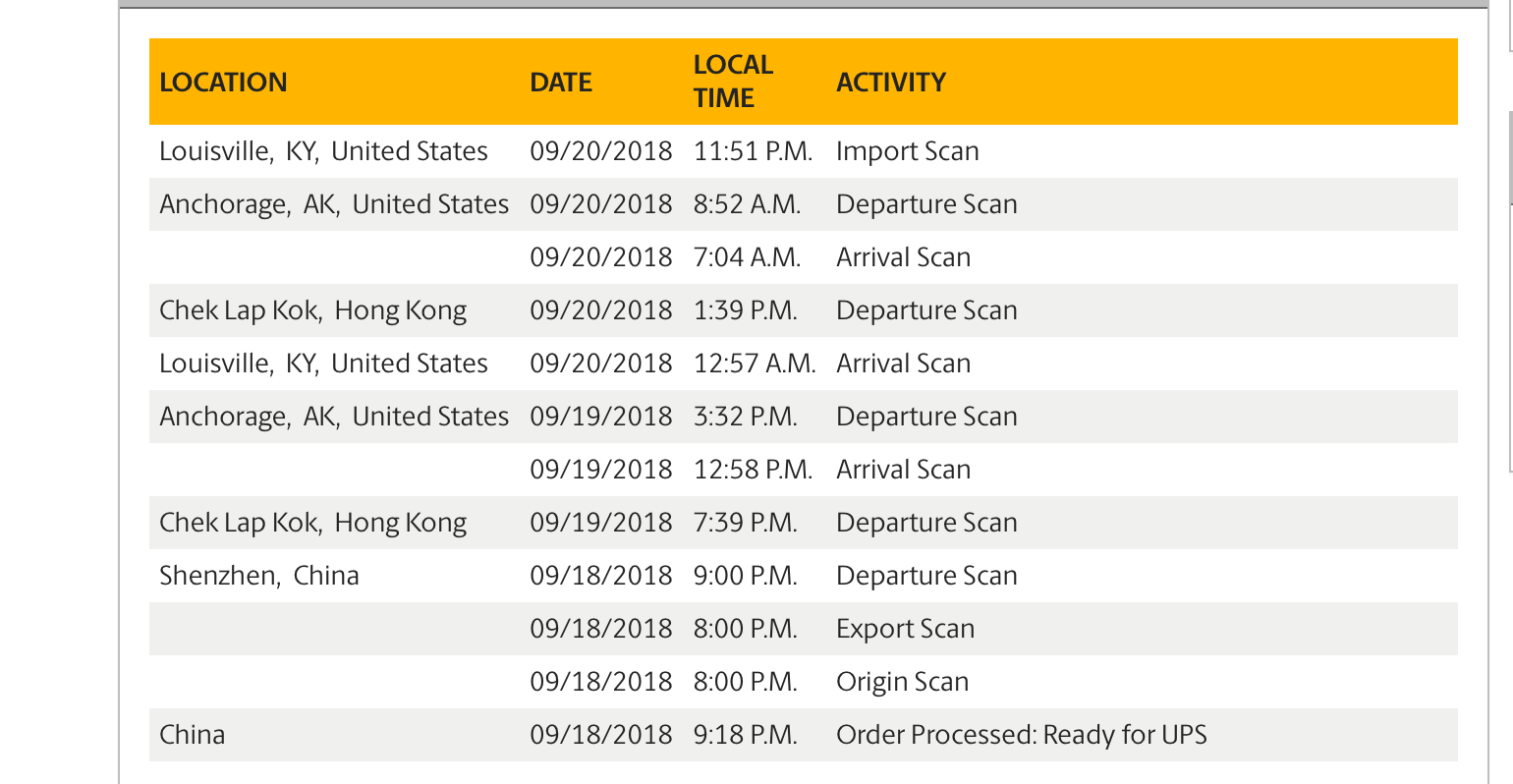Click the DATE column header
The width and height of the screenshot is (1513, 784).
561,83
